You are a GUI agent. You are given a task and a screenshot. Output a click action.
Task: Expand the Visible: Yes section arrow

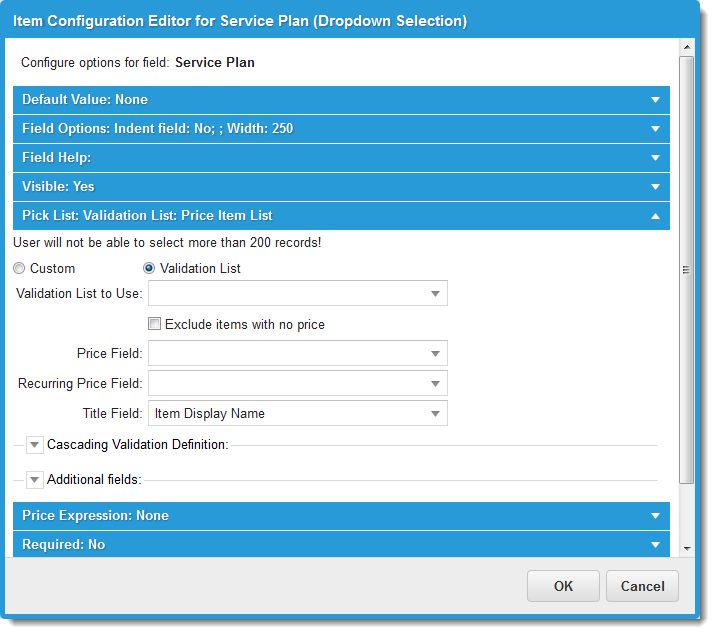[655, 187]
